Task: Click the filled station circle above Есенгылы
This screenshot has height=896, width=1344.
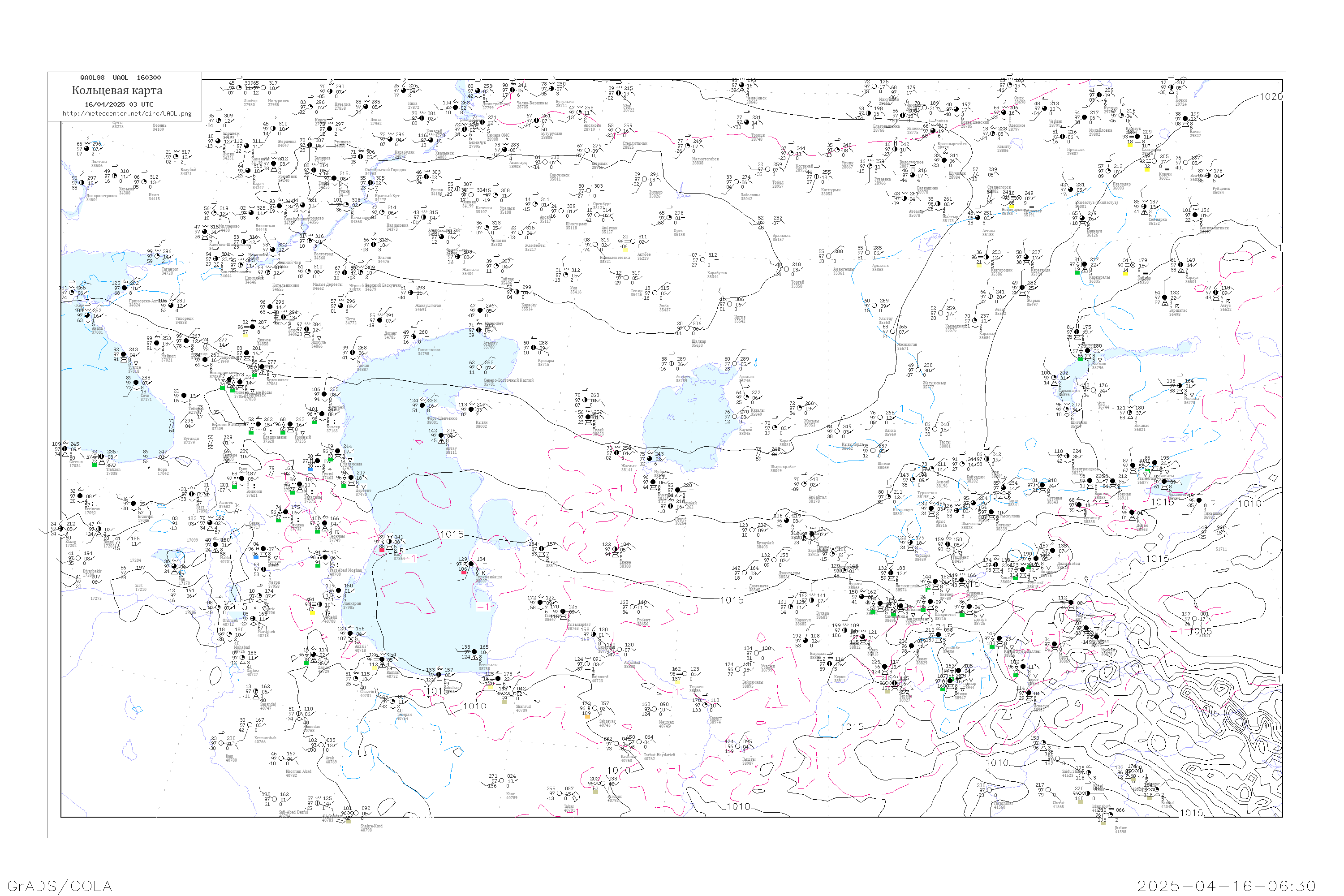Action: 475,652
